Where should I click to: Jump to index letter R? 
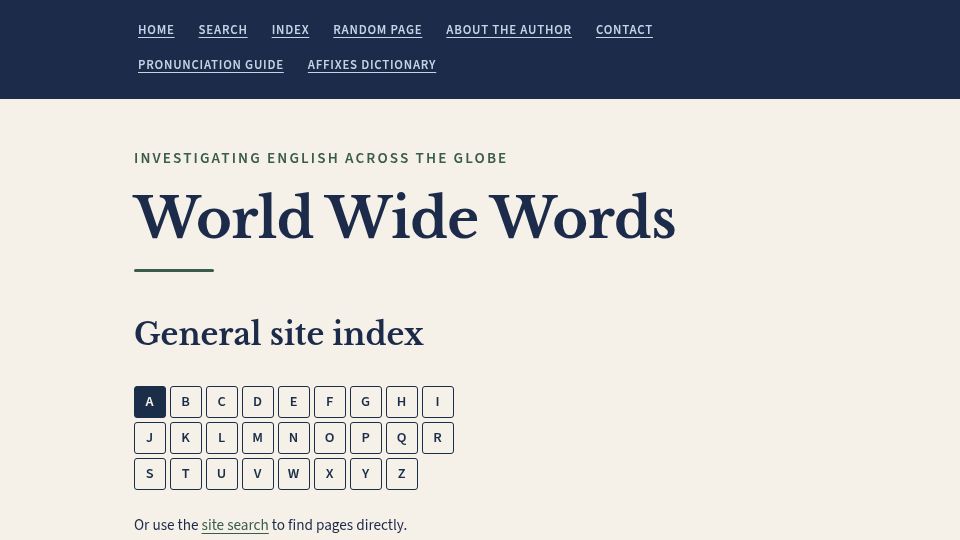438,438
